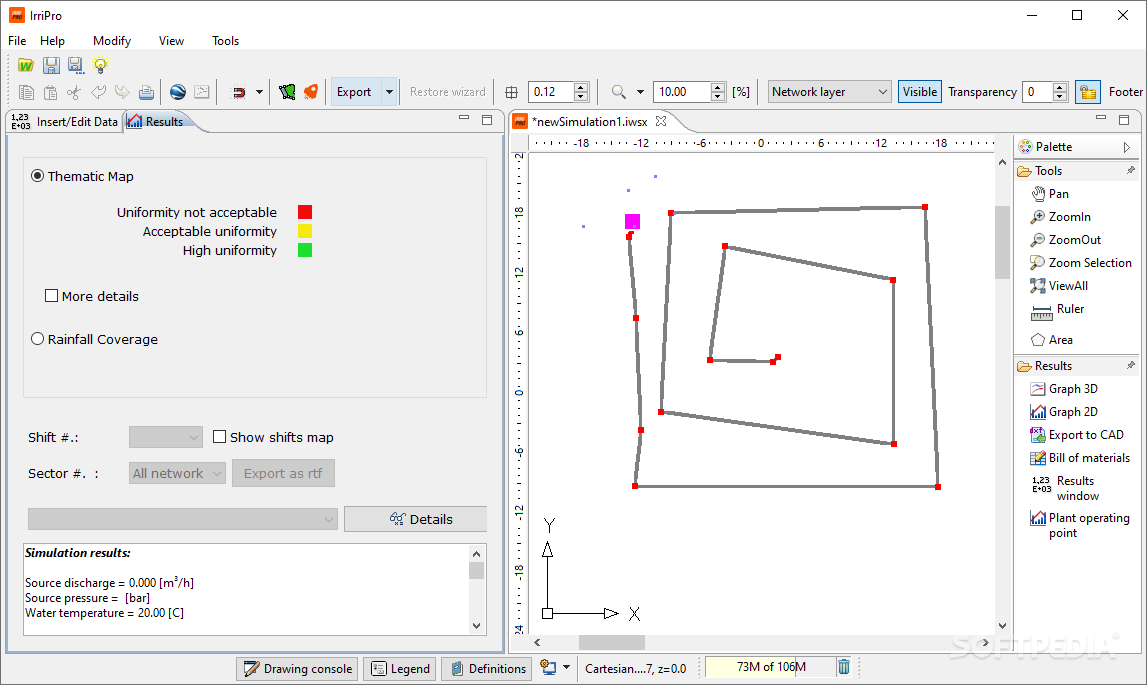The width and height of the screenshot is (1147, 685).
Task: Open the Google Earth globe icon
Action: click(x=178, y=92)
